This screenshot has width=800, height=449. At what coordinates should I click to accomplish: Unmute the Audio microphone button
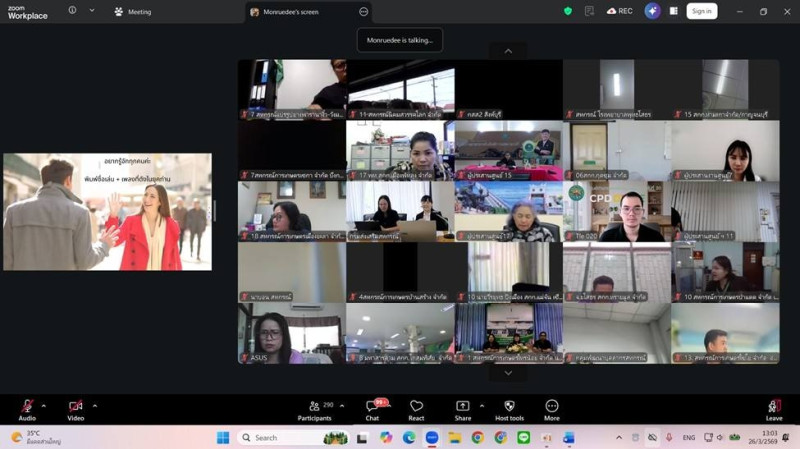click(27, 406)
